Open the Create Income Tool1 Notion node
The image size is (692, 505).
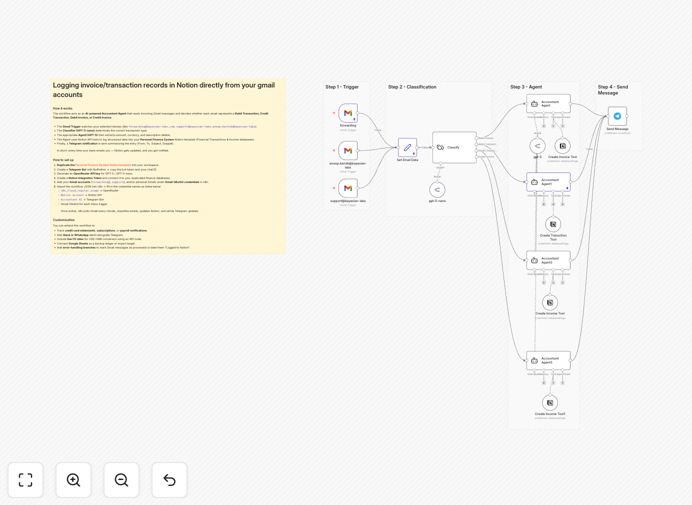coord(550,403)
